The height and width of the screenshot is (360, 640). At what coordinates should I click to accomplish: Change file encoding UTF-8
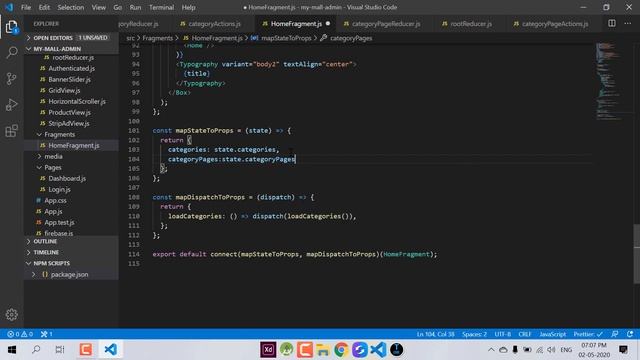pos(502,334)
